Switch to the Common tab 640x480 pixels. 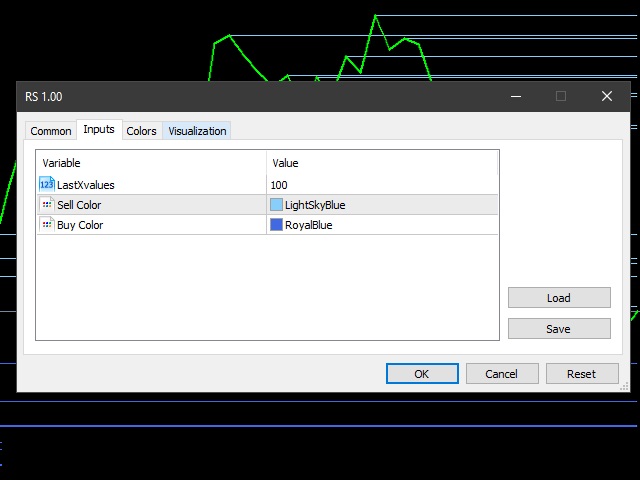(x=51, y=131)
